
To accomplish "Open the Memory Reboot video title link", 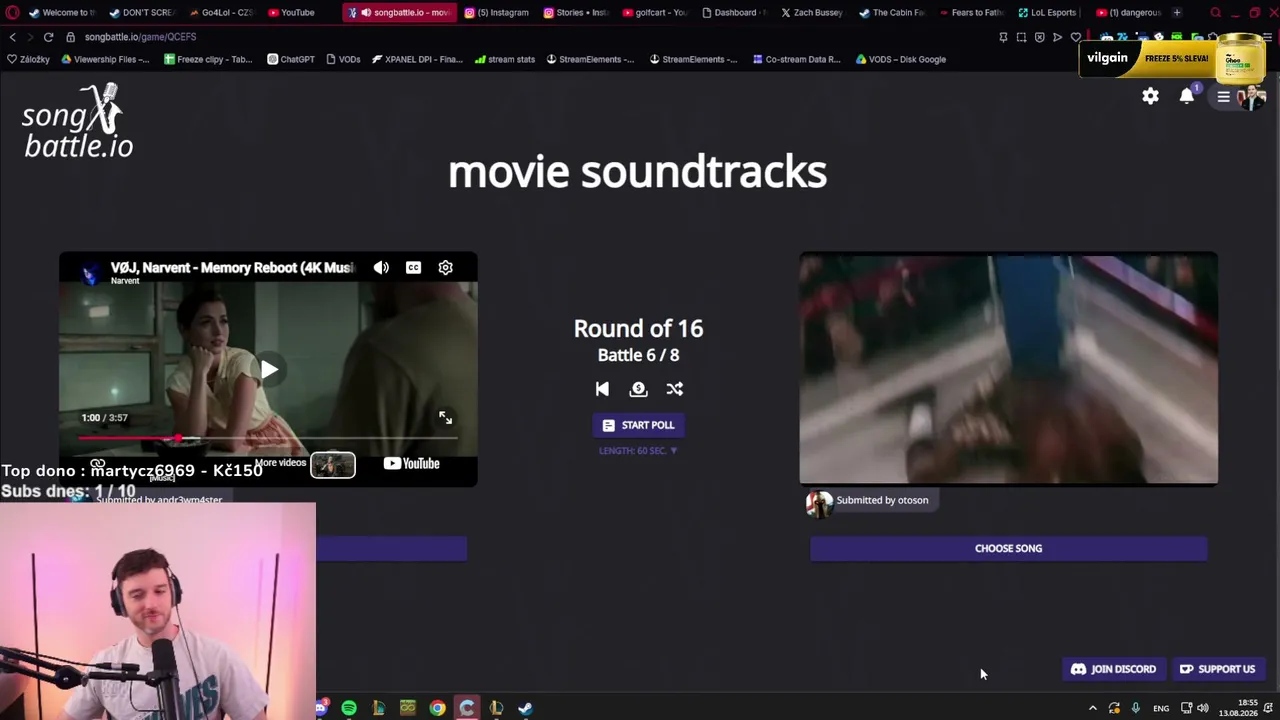I will click(x=232, y=267).
